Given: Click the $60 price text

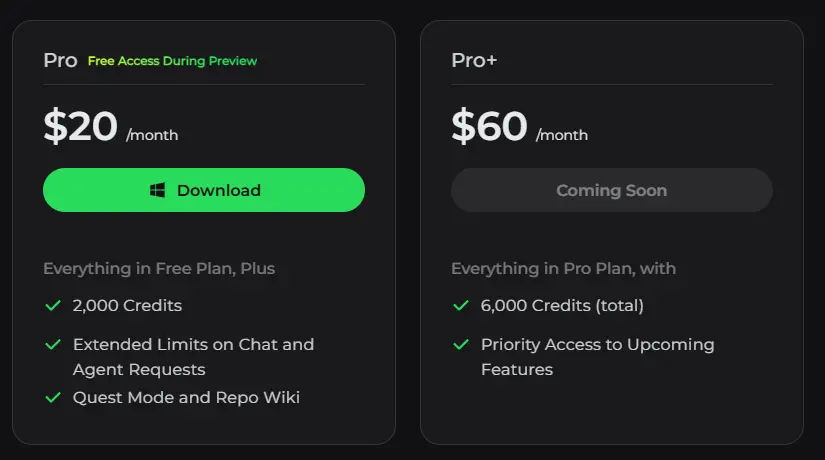Looking at the screenshot, I should [489, 126].
